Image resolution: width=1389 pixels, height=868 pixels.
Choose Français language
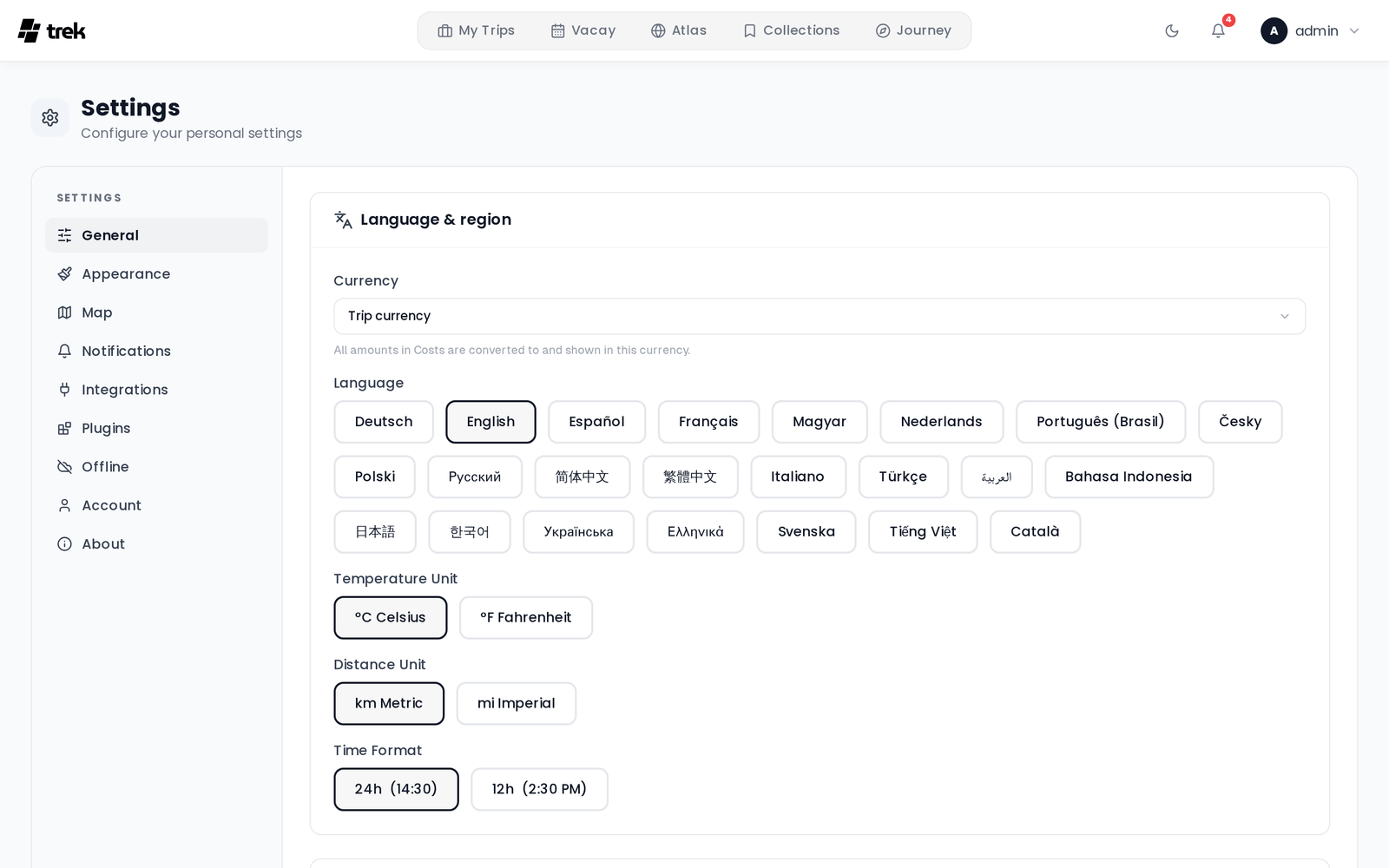tap(708, 422)
